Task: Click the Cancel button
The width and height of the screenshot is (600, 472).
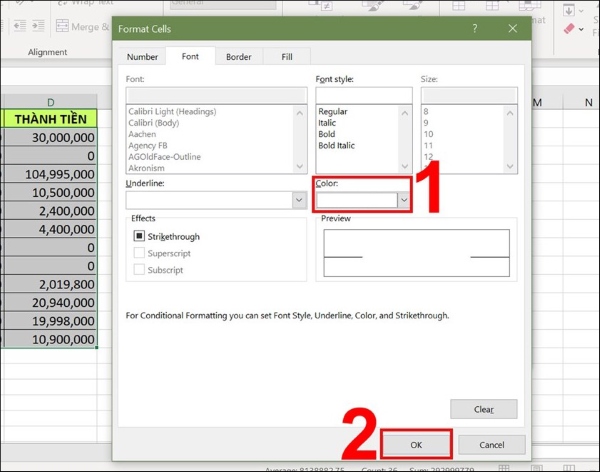Action: 492,444
